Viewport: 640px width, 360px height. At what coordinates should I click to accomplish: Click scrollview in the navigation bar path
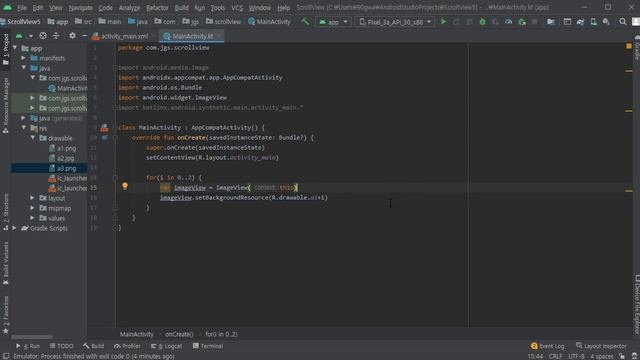click(223, 22)
